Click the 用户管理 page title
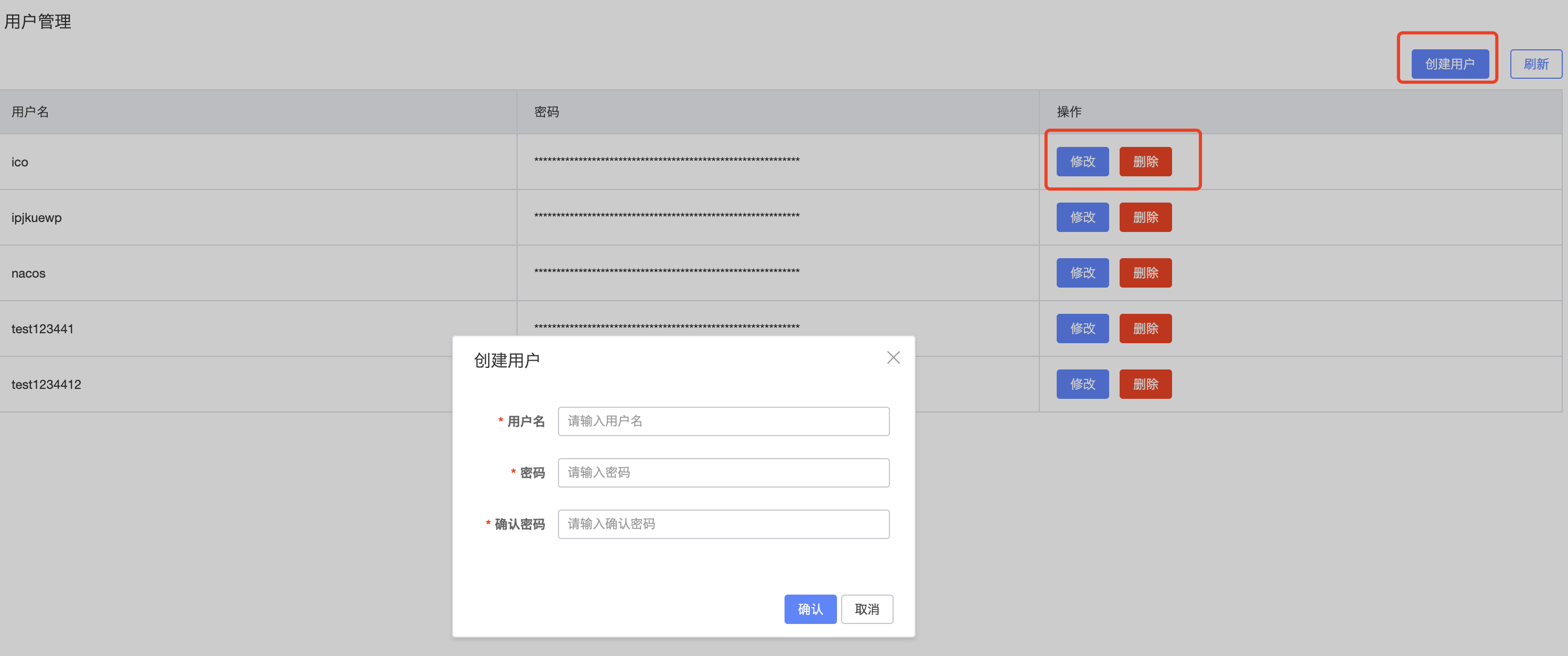The height and width of the screenshot is (656, 1568). [x=38, y=22]
